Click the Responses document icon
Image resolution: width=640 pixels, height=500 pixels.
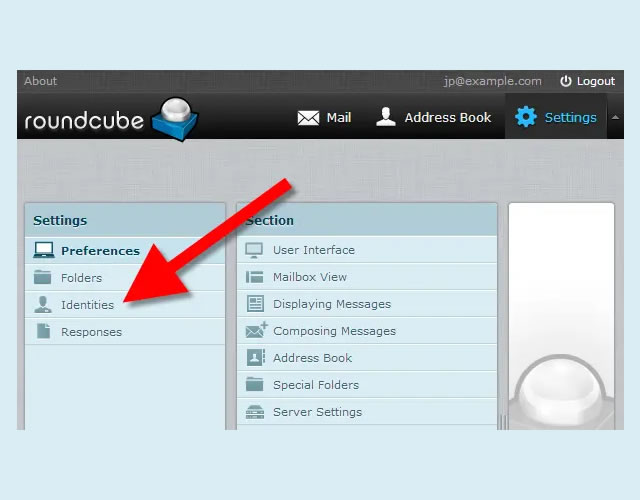[x=43, y=332]
